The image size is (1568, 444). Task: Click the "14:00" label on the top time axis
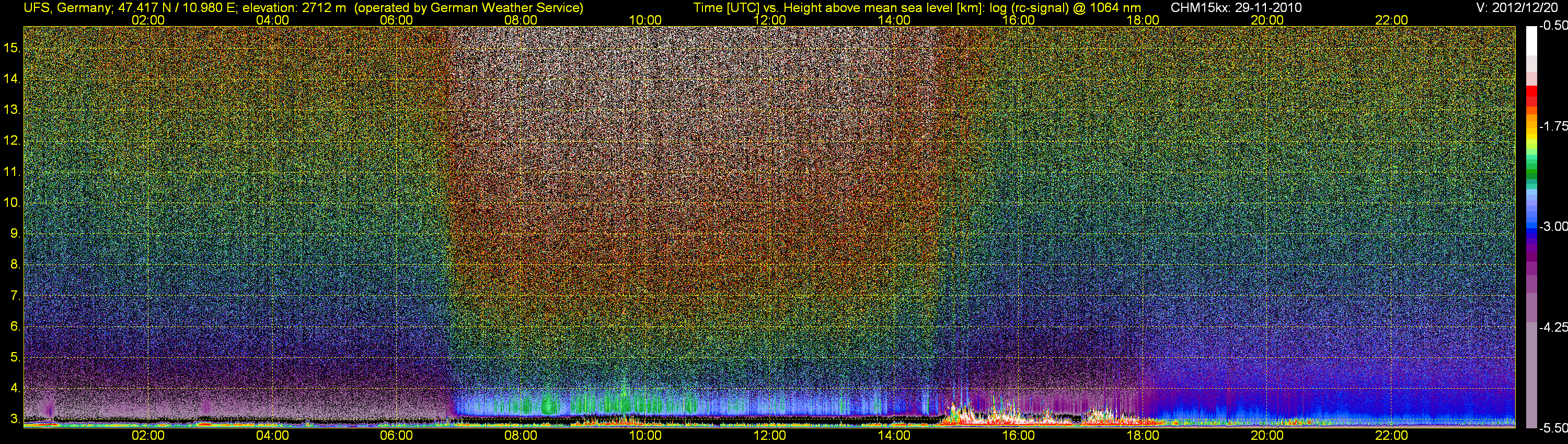point(894,20)
